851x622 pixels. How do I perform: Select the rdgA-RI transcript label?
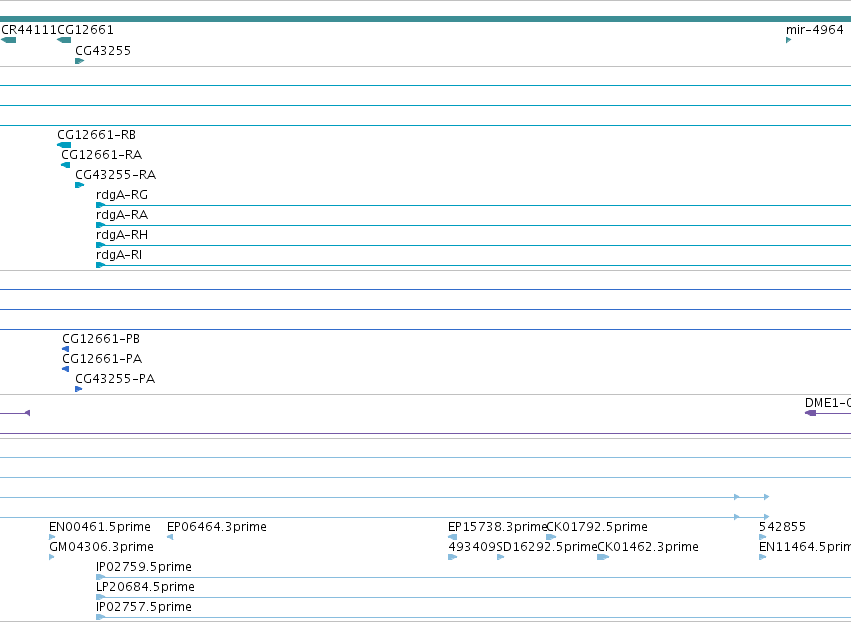click(119, 255)
